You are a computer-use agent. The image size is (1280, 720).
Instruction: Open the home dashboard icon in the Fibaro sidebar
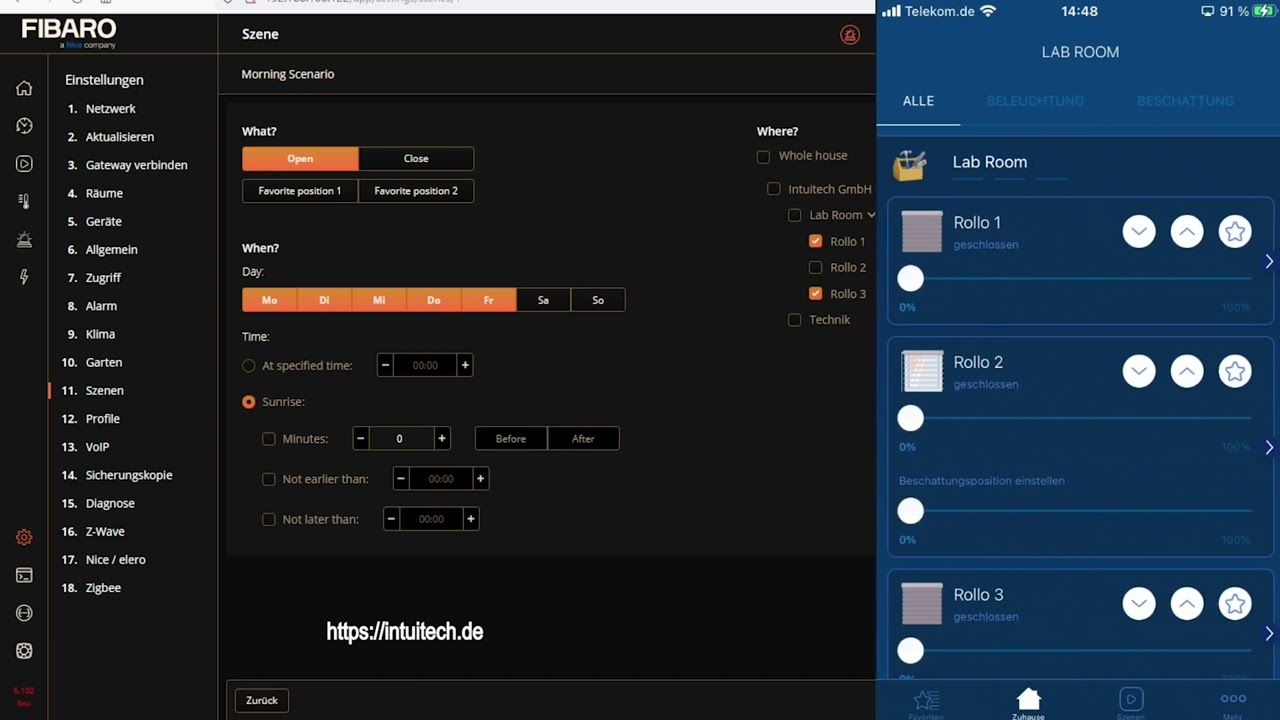click(24, 88)
